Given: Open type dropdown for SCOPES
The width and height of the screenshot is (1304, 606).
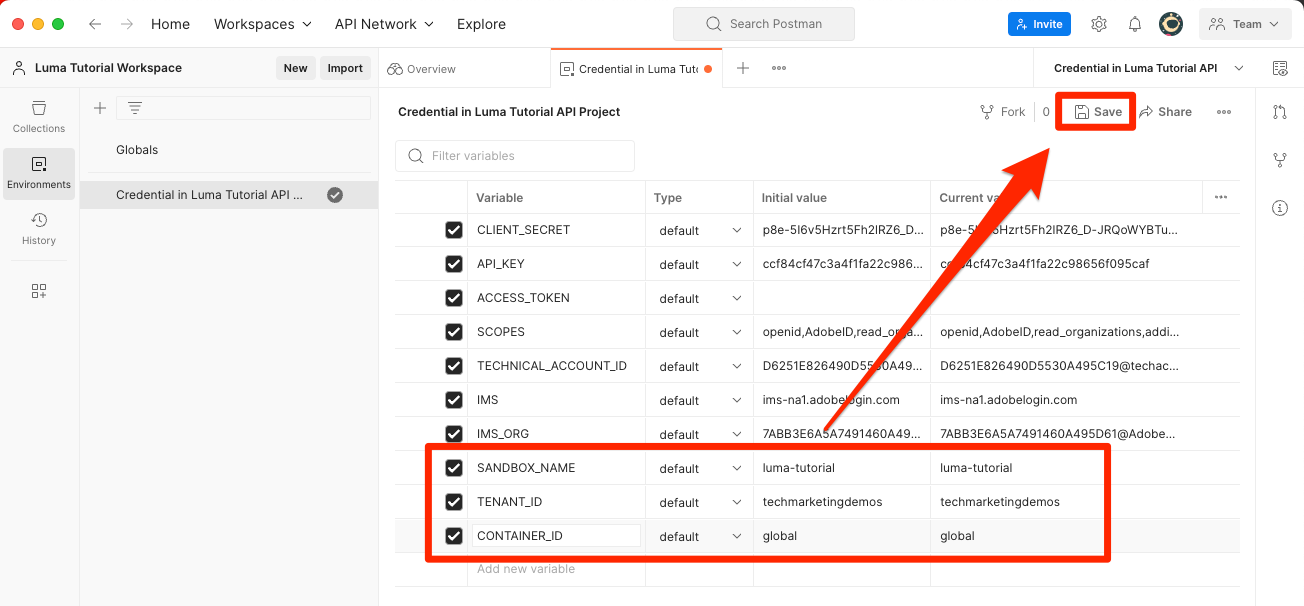Looking at the screenshot, I should tap(700, 332).
